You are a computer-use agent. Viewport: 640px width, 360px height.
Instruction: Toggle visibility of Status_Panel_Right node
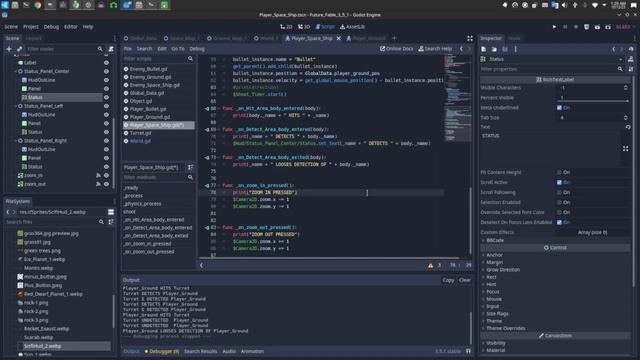point(106,141)
